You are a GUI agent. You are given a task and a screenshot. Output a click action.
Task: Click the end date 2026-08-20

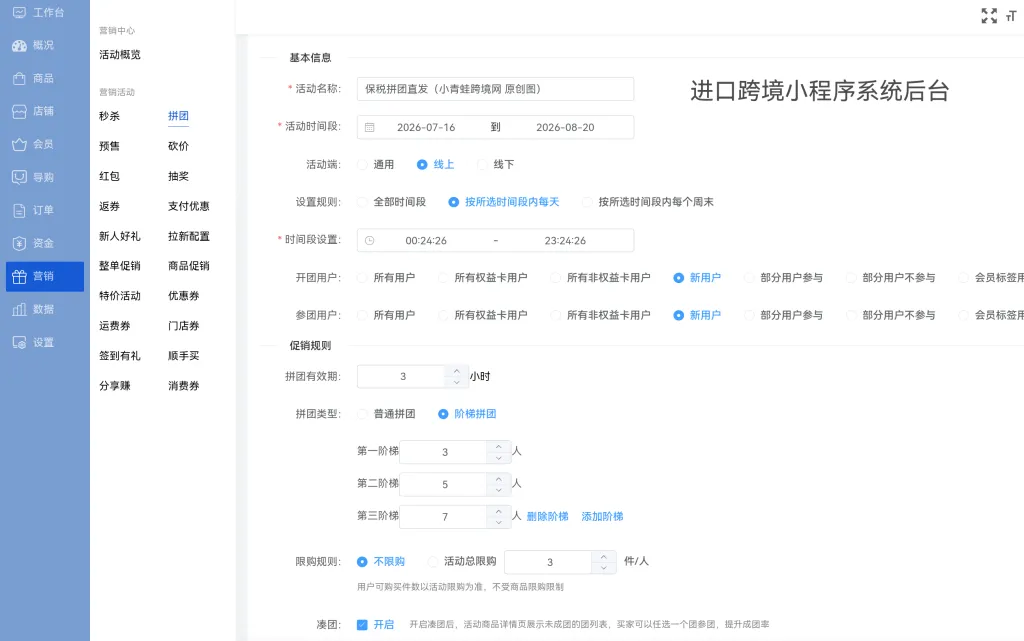pos(565,128)
